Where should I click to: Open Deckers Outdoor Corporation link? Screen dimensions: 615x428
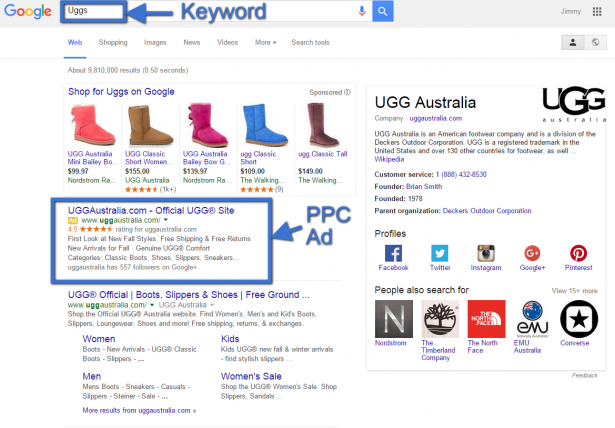point(487,211)
